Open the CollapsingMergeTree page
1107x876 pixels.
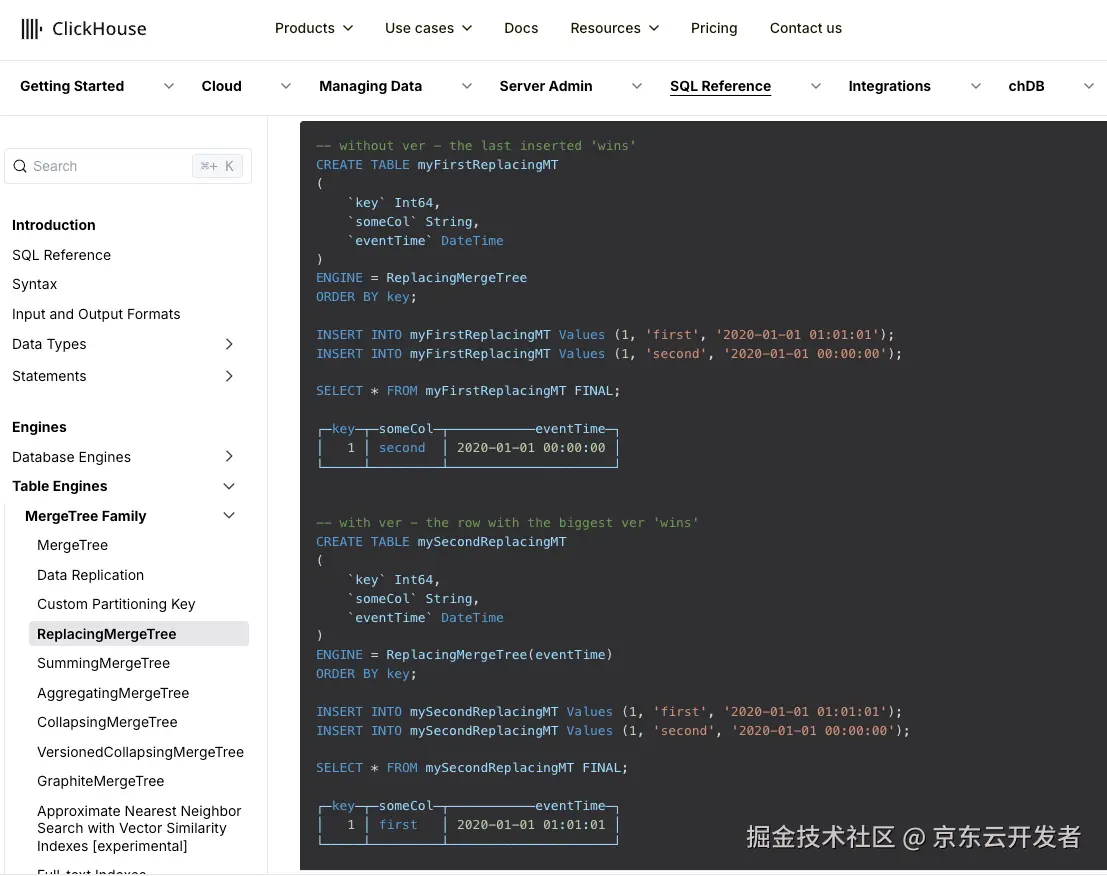coord(107,722)
